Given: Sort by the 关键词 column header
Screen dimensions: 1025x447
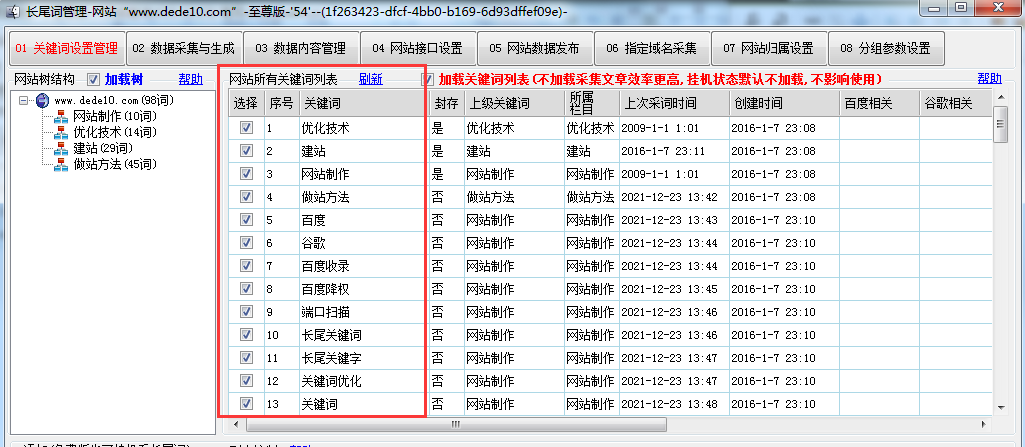Looking at the screenshot, I should click(x=363, y=103).
